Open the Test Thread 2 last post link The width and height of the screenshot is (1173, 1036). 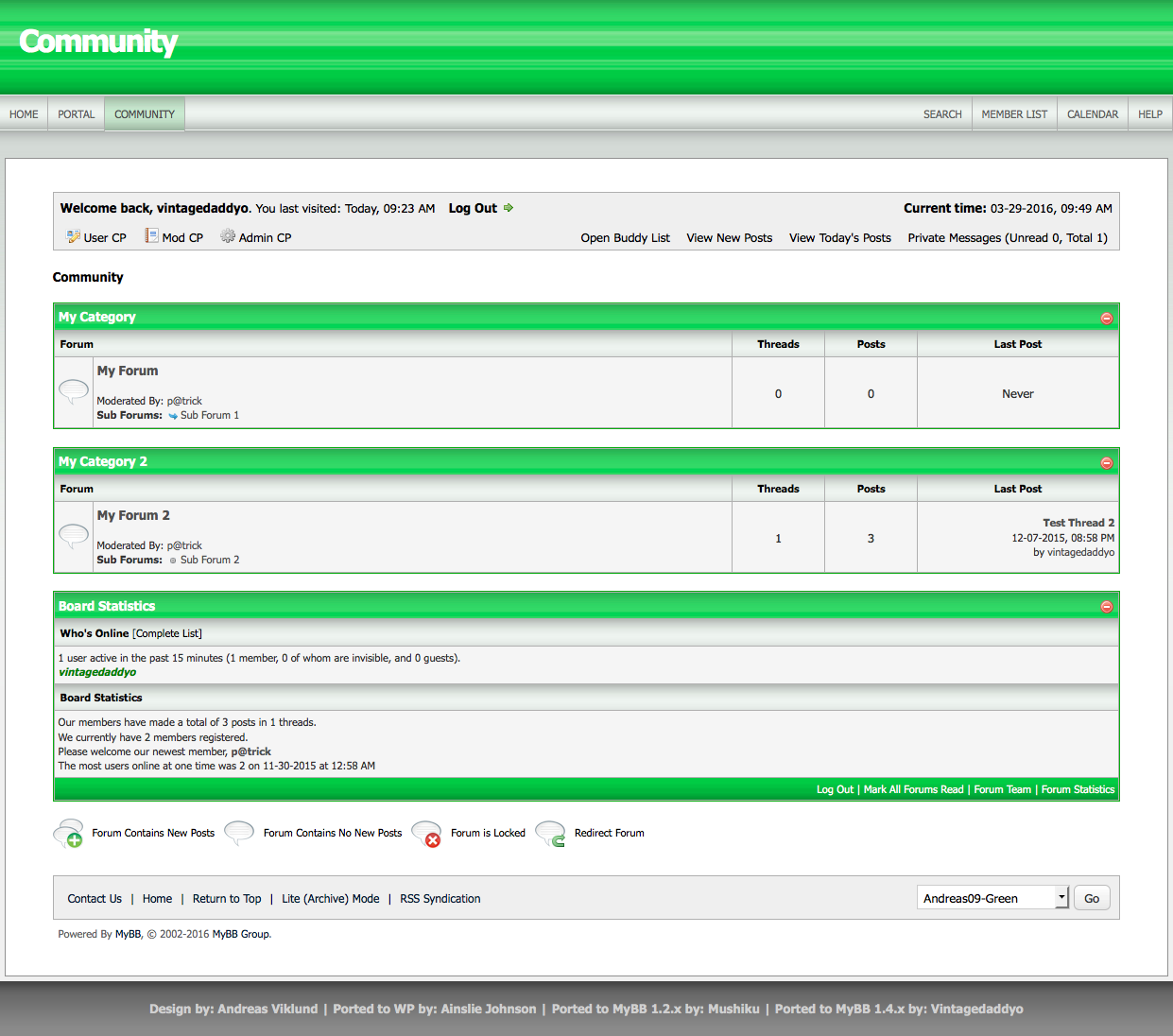[x=1078, y=523]
